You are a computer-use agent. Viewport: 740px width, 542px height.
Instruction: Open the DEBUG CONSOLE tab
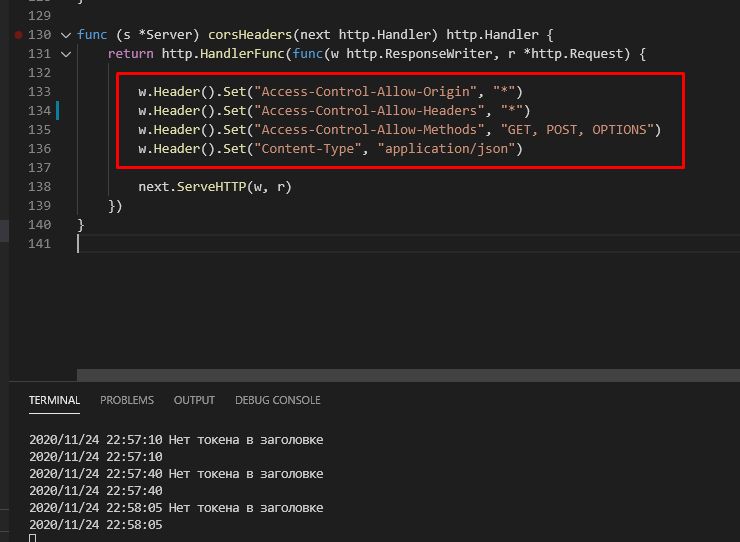click(x=278, y=400)
